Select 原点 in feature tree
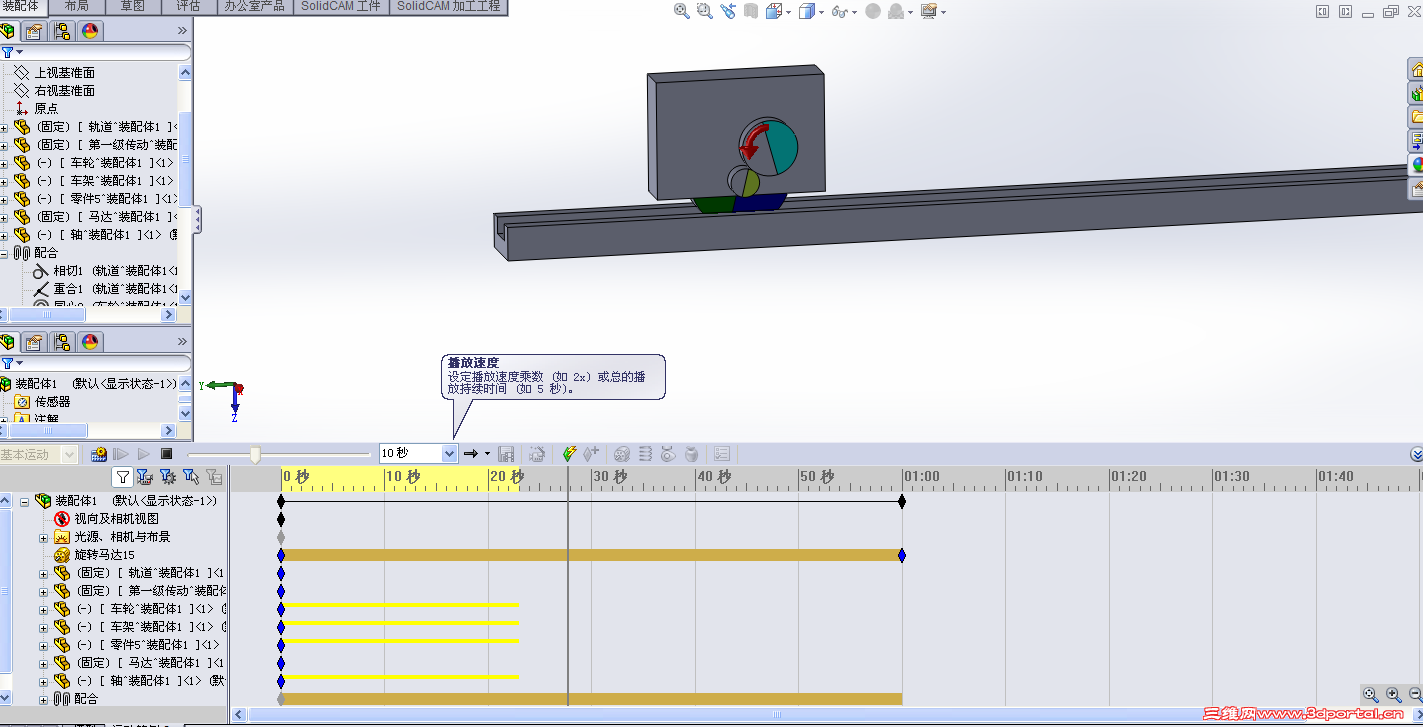The width and height of the screenshot is (1423, 727). click(x=46, y=108)
